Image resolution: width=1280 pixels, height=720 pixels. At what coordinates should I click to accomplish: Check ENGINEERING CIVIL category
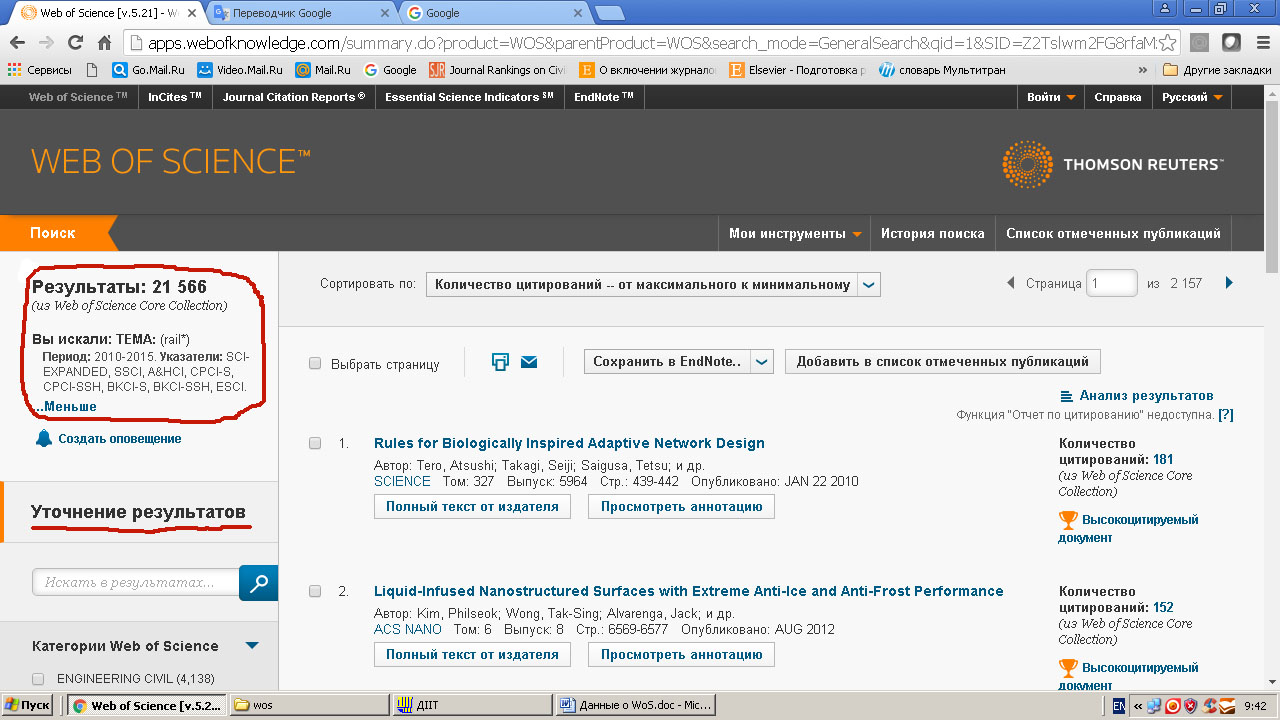pos(39,679)
